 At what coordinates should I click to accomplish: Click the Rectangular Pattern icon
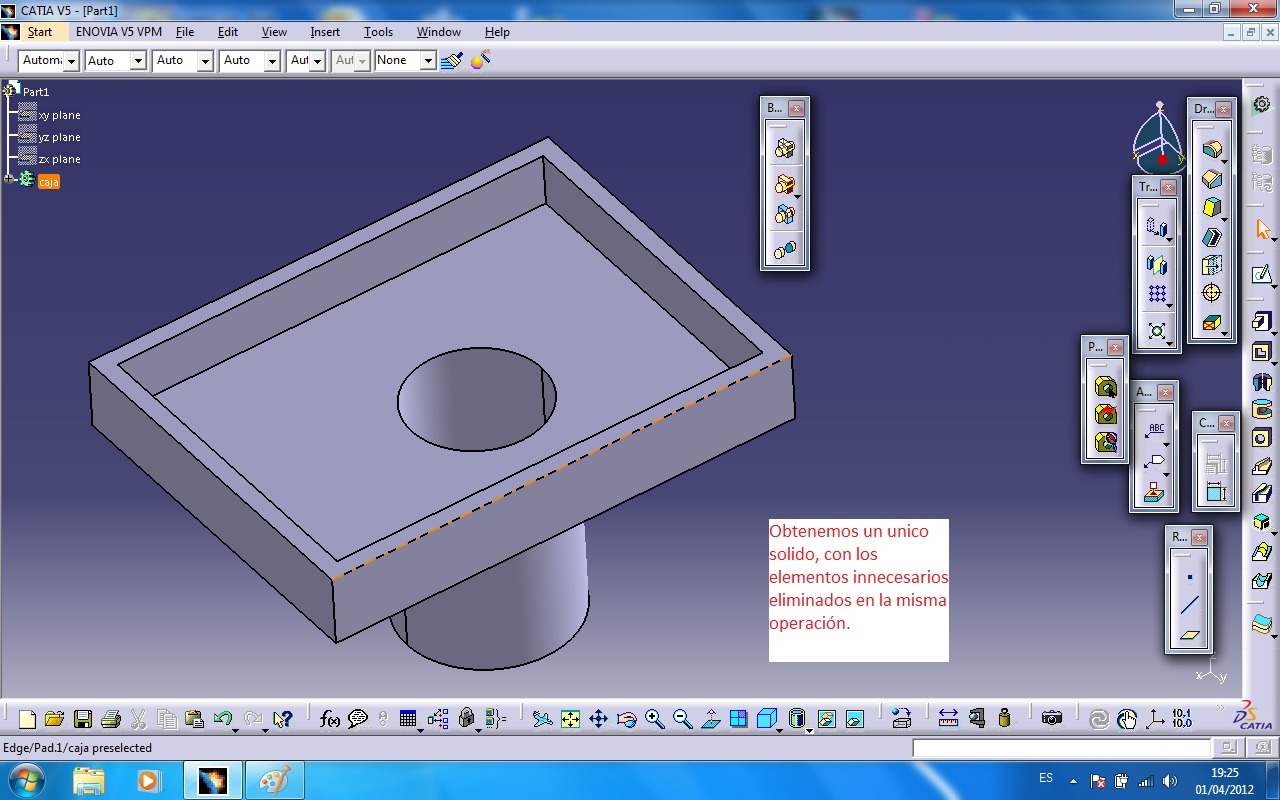pos(1157,295)
